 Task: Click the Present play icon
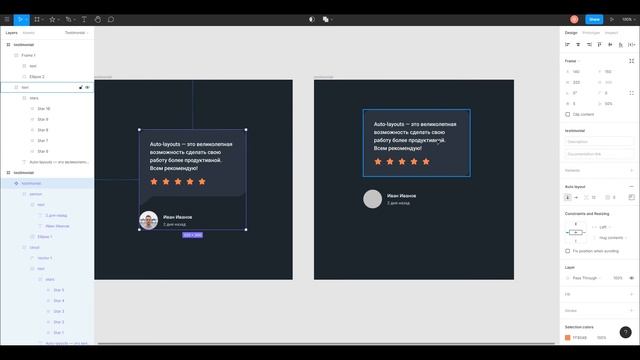(611, 19)
